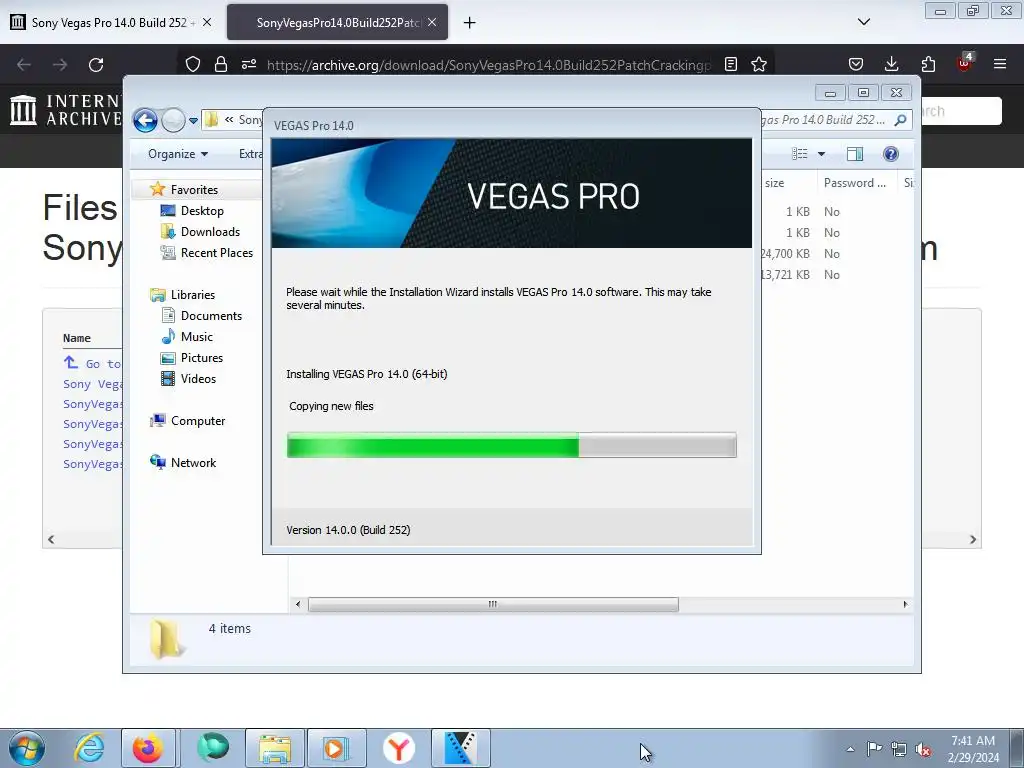This screenshot has width=1024, height=768.
Task: Go back in the Explorer window
Action: [x=145, y=120]
